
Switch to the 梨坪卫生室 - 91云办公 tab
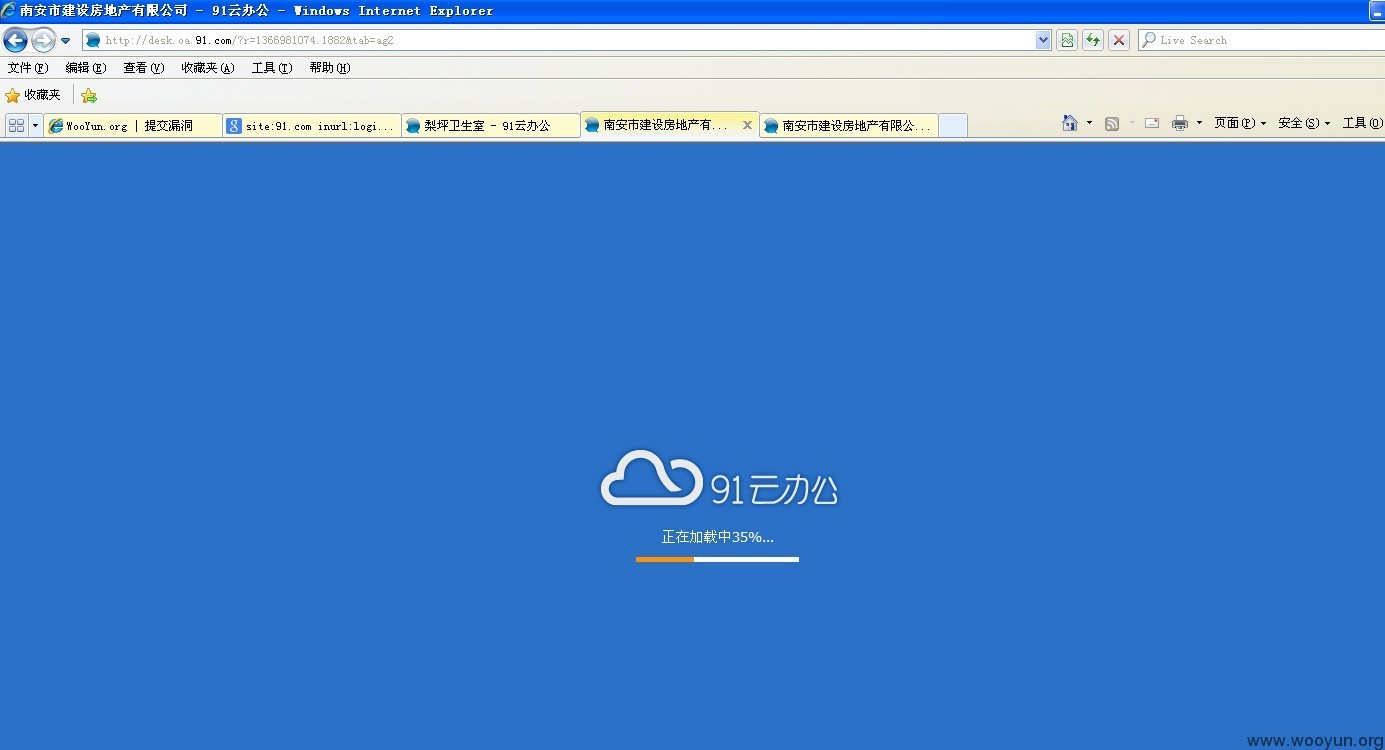[491, 126]
